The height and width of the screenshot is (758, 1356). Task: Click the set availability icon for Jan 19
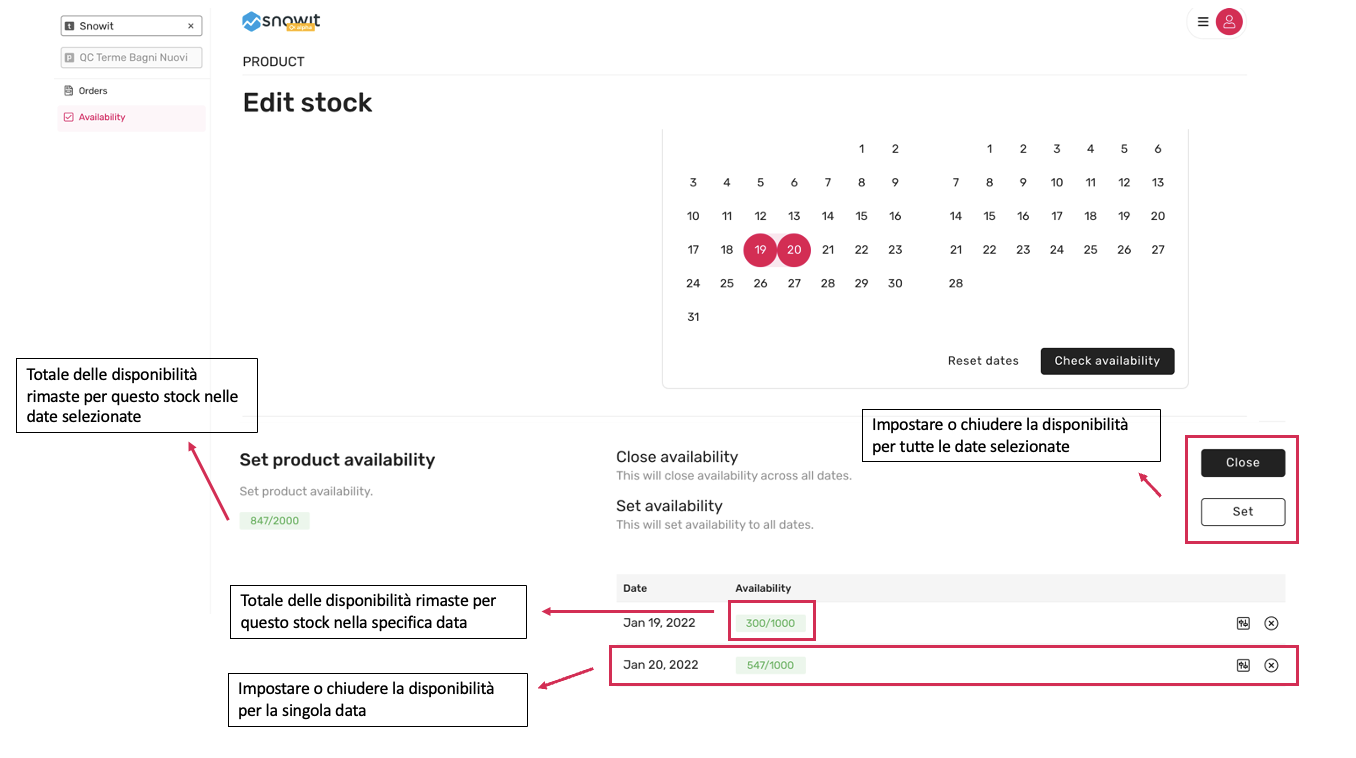pos(1243,623)
